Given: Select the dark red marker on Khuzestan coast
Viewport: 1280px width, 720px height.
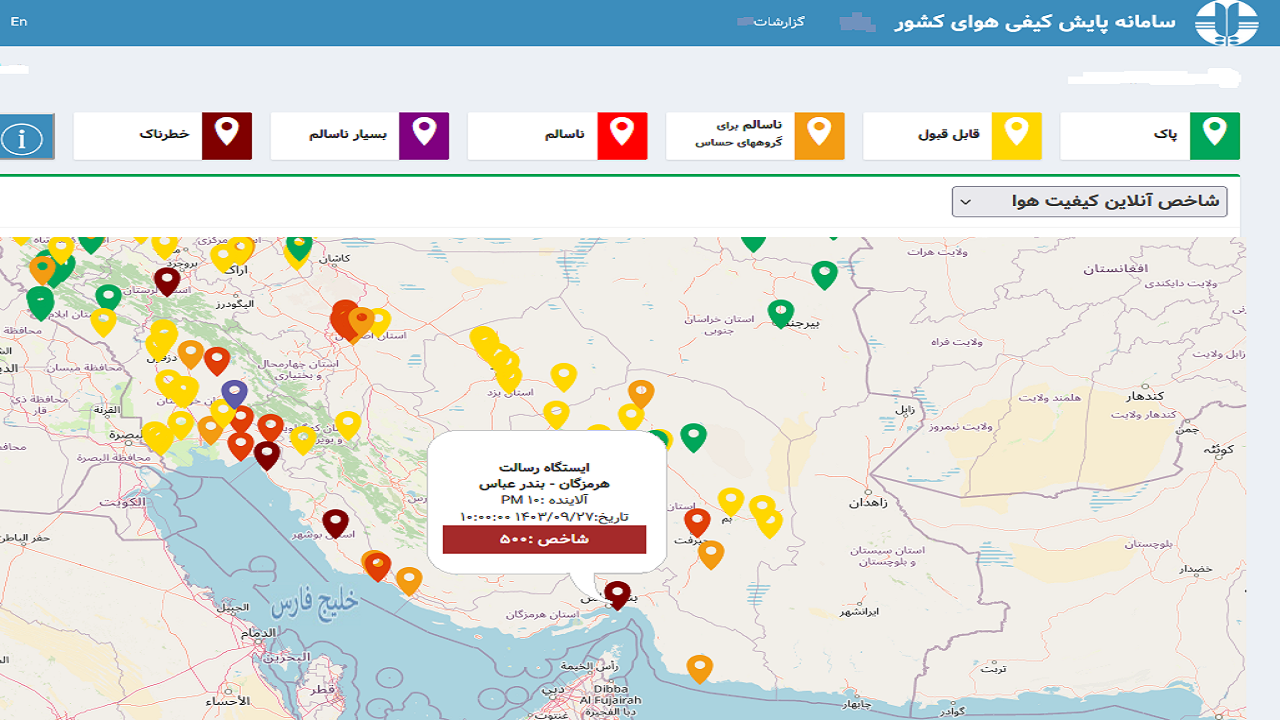Looking at the screenshot, I should 266,455.
